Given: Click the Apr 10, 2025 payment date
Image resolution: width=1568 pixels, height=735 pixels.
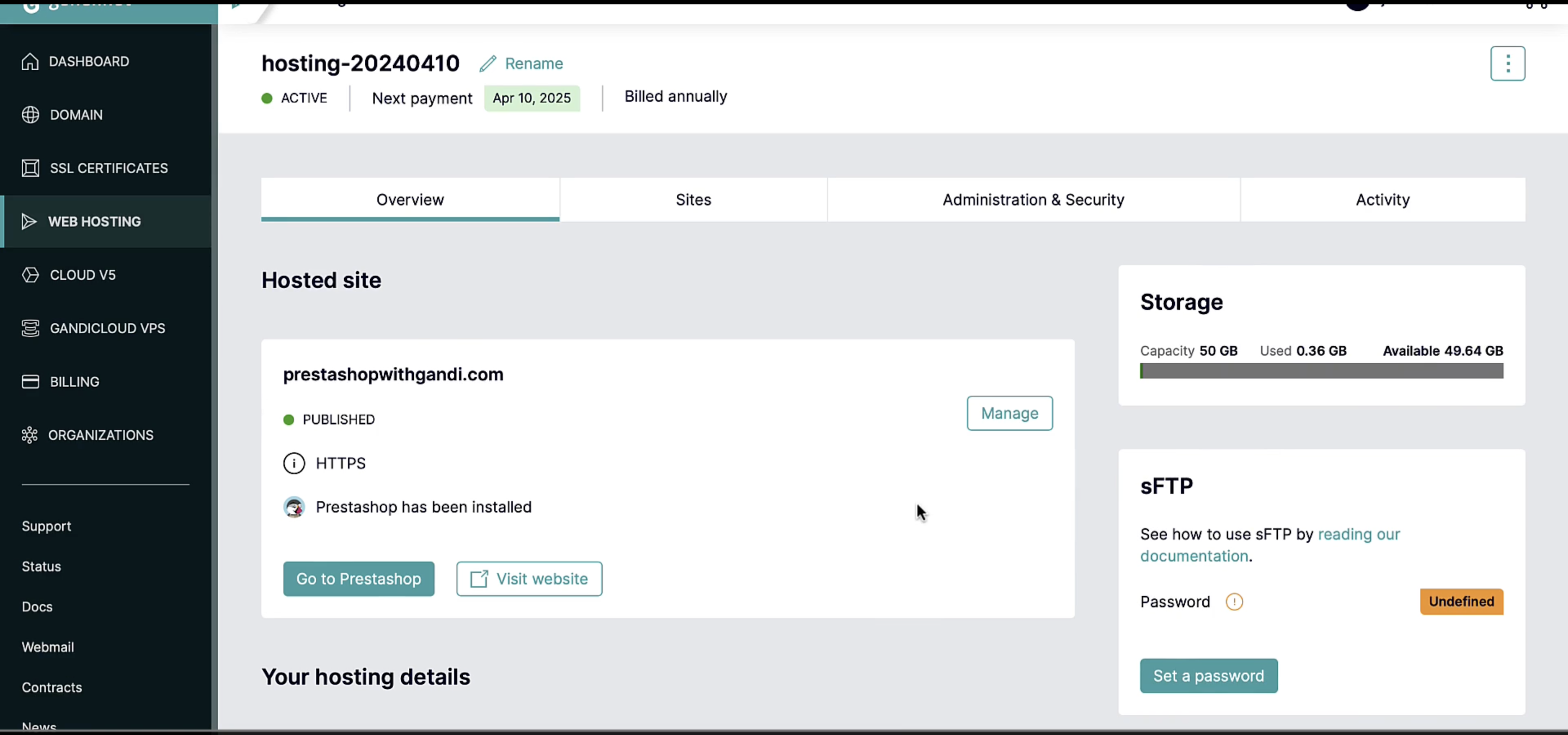Looking at the screenshot, I should [531, 98].
